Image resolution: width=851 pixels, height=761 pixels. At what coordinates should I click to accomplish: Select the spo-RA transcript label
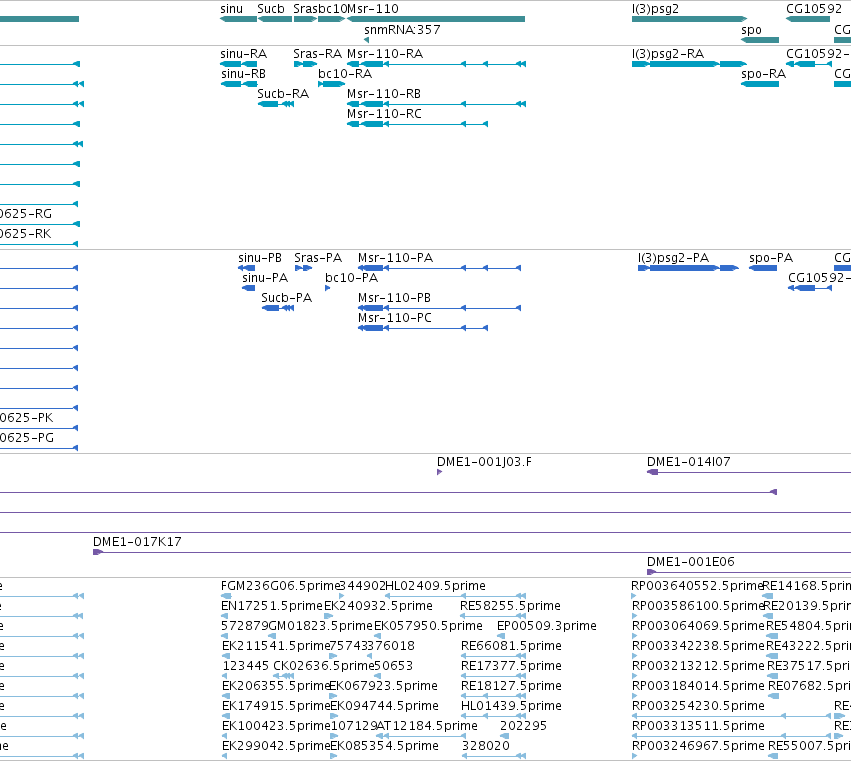[764, 74]
